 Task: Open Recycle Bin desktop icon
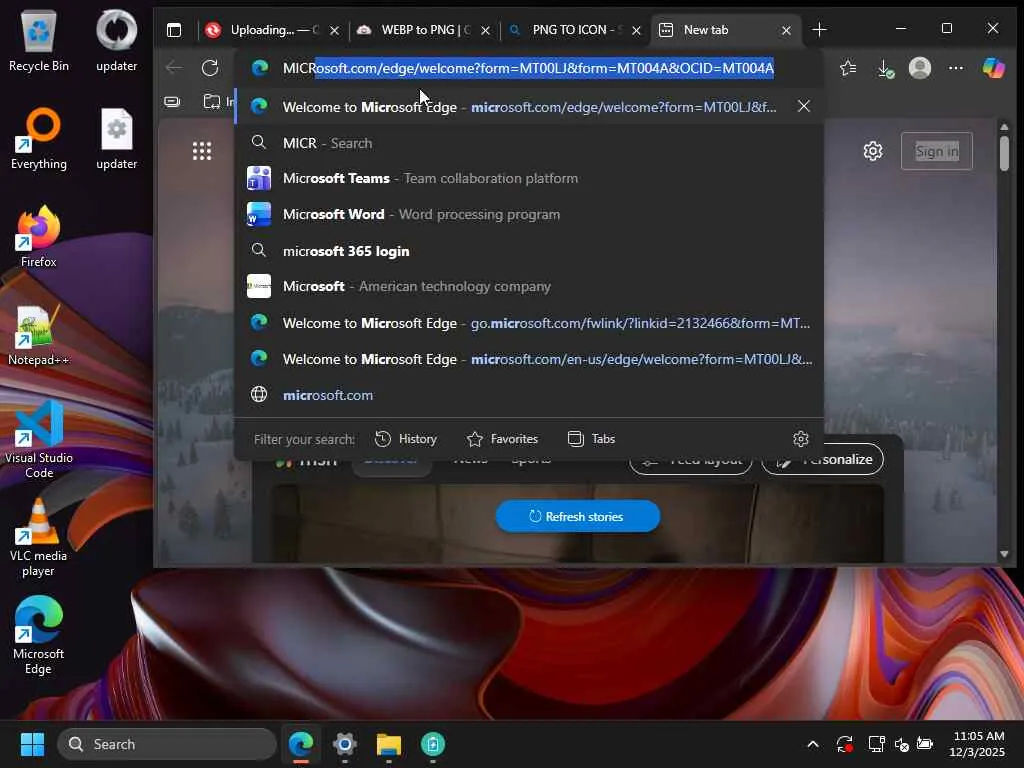[39, 41]
